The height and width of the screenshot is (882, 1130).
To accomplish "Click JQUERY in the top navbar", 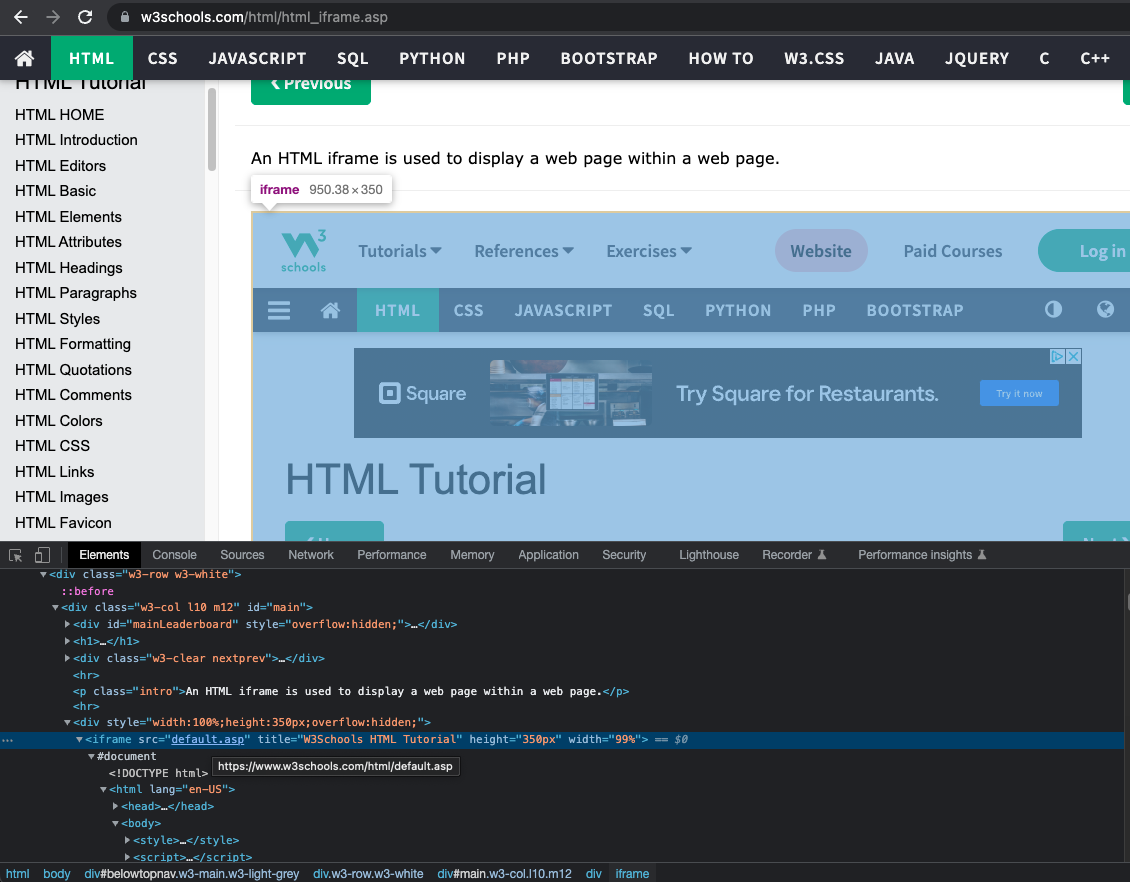I will point(976,58).
